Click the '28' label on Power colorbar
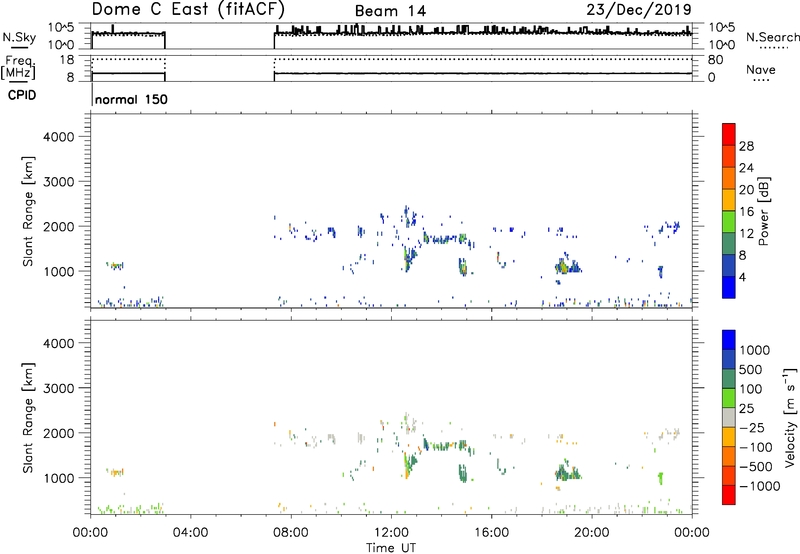Image resolution: width=800 pixels, height=554 pixels. 746,146
